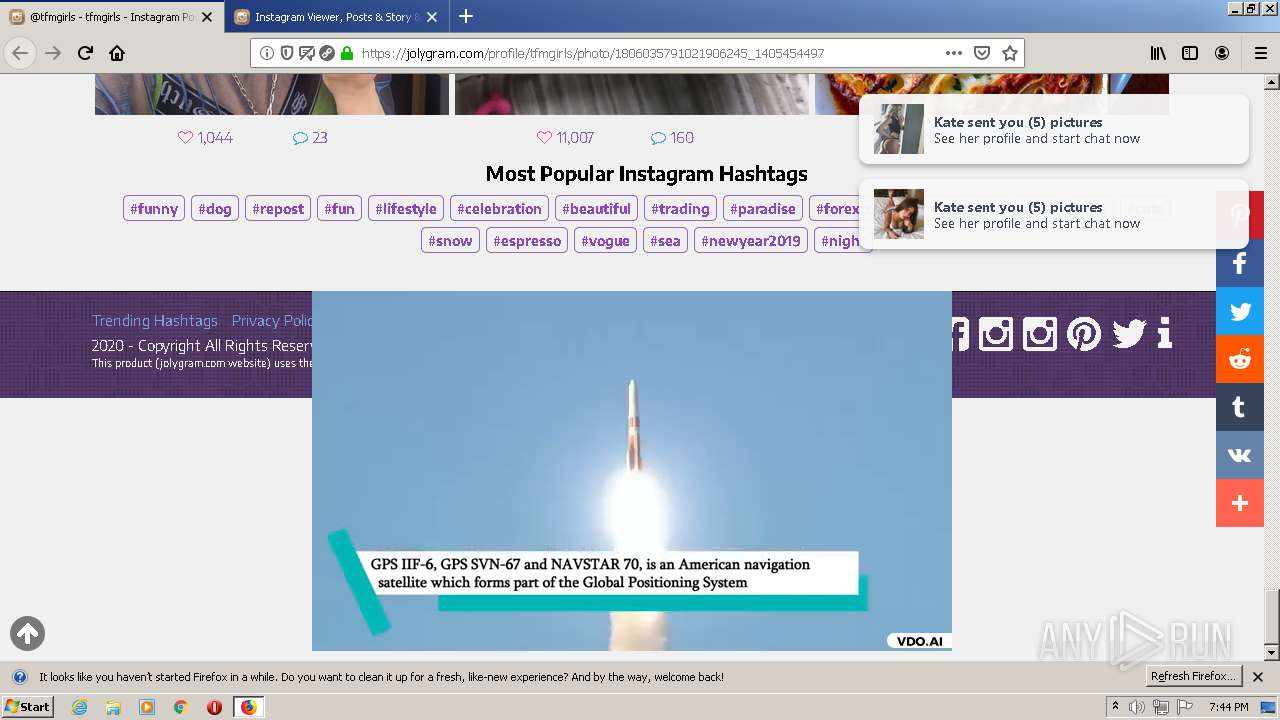Click the rocket launch video ad
The height and width of the screenshot is (720, 1280).
coord(632,471)
